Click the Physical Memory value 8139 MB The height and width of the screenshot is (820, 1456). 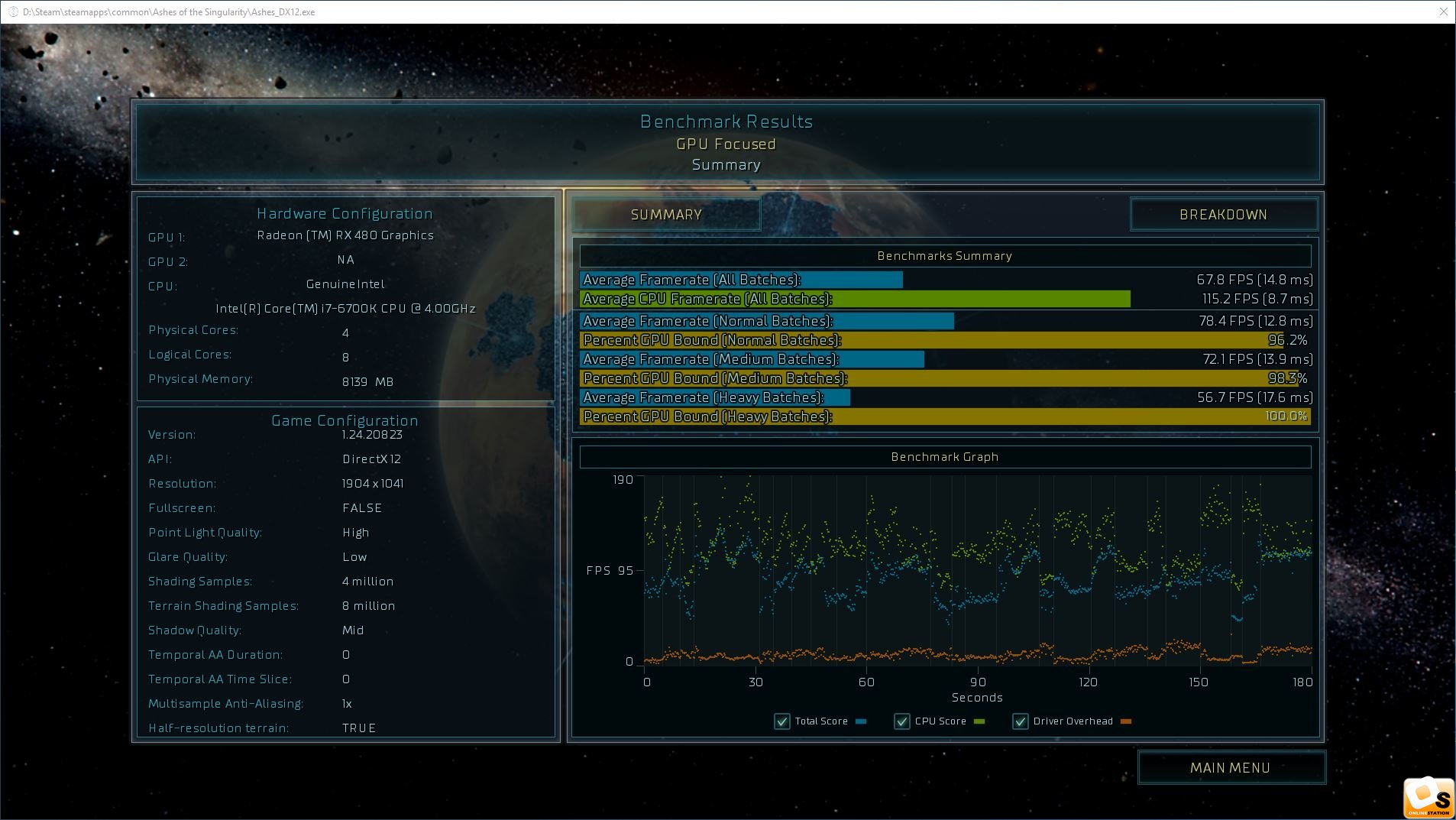(x=367, y=382)
